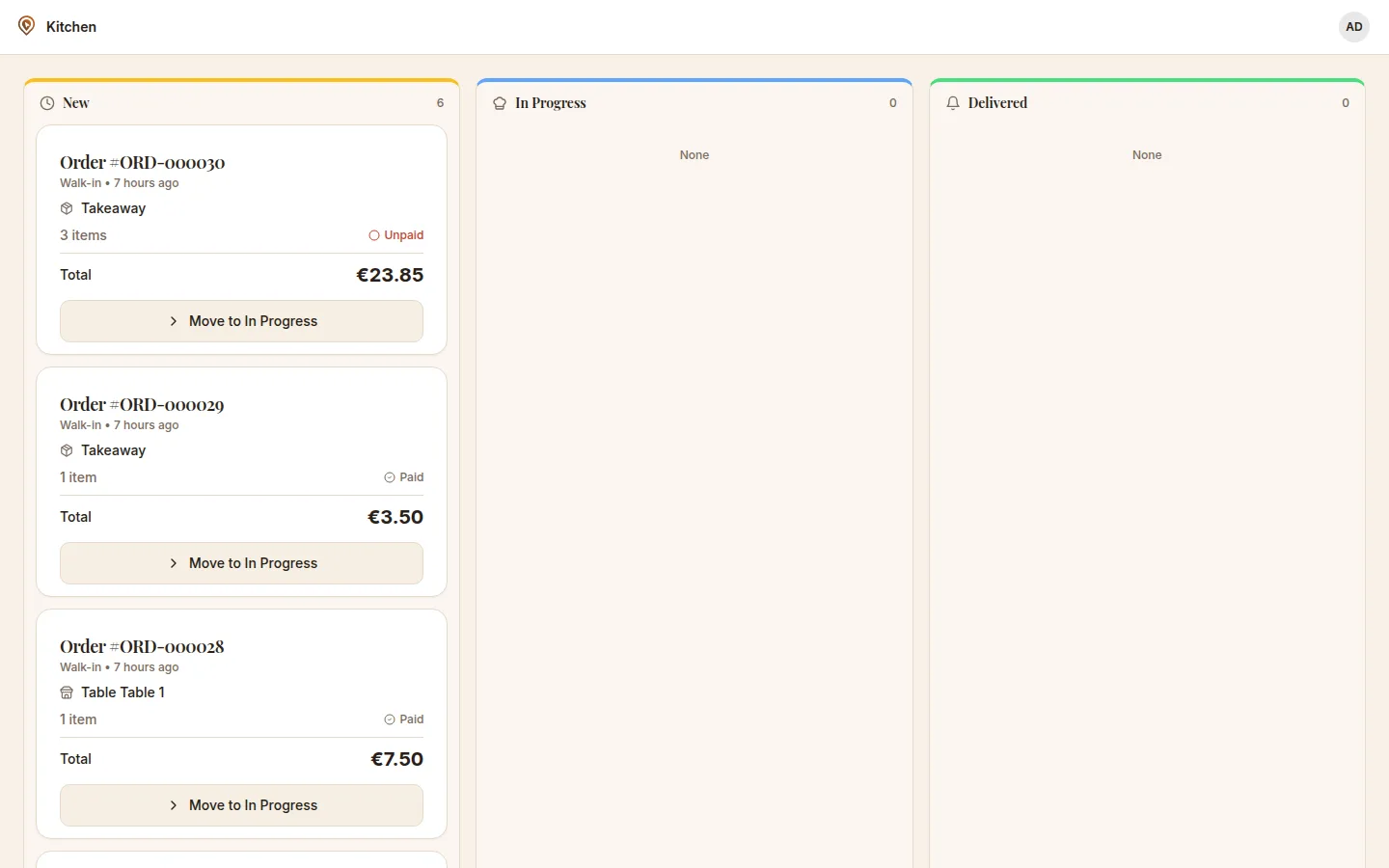This screenshot has width=1389, height=868.
Task: Click the New column count of 6
Action: 440,103
